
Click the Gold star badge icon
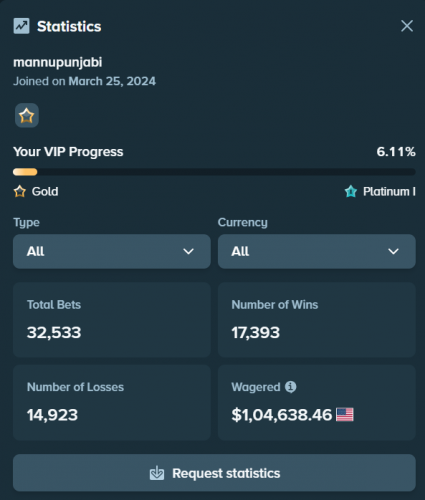click(x=27, y=116)
